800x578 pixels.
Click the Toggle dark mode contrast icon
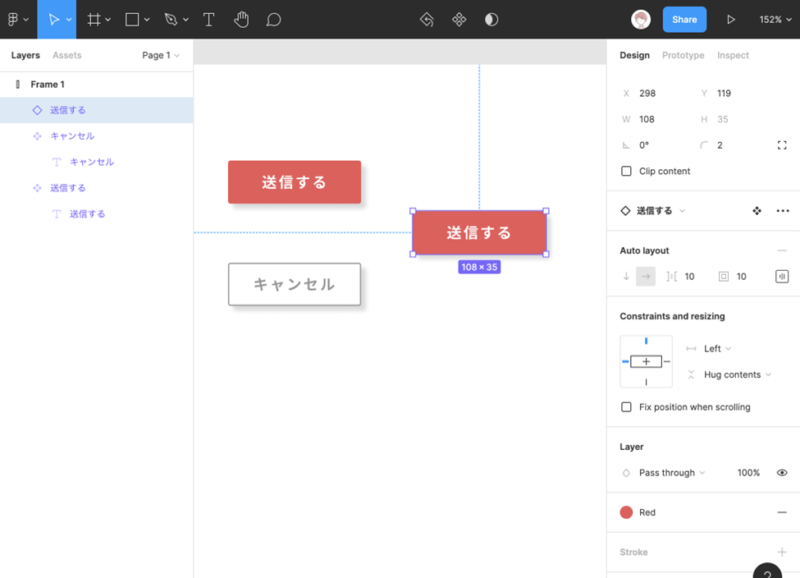click(491, 19)
